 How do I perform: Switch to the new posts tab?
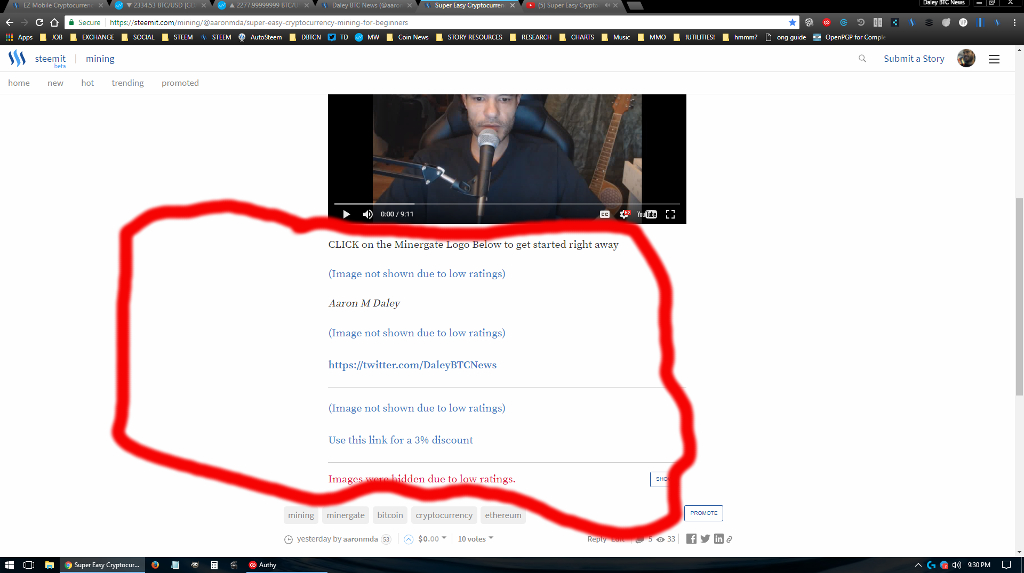click(x=56, y=83)
